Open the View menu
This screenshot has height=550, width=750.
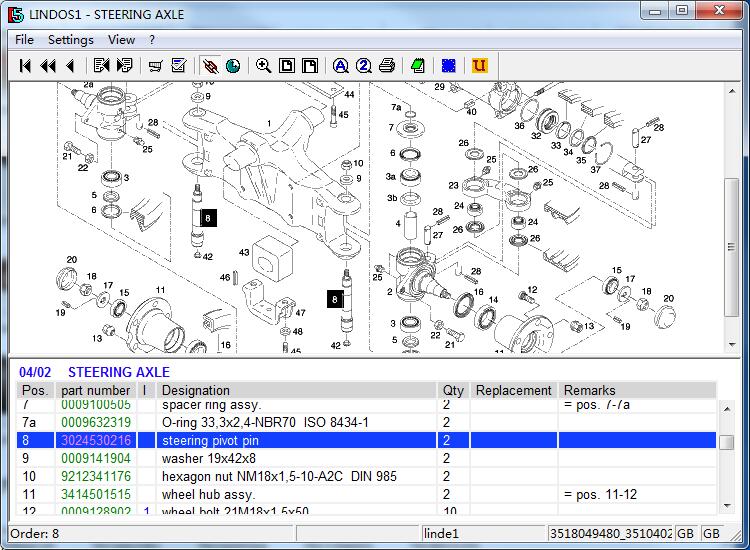(121, 40)
